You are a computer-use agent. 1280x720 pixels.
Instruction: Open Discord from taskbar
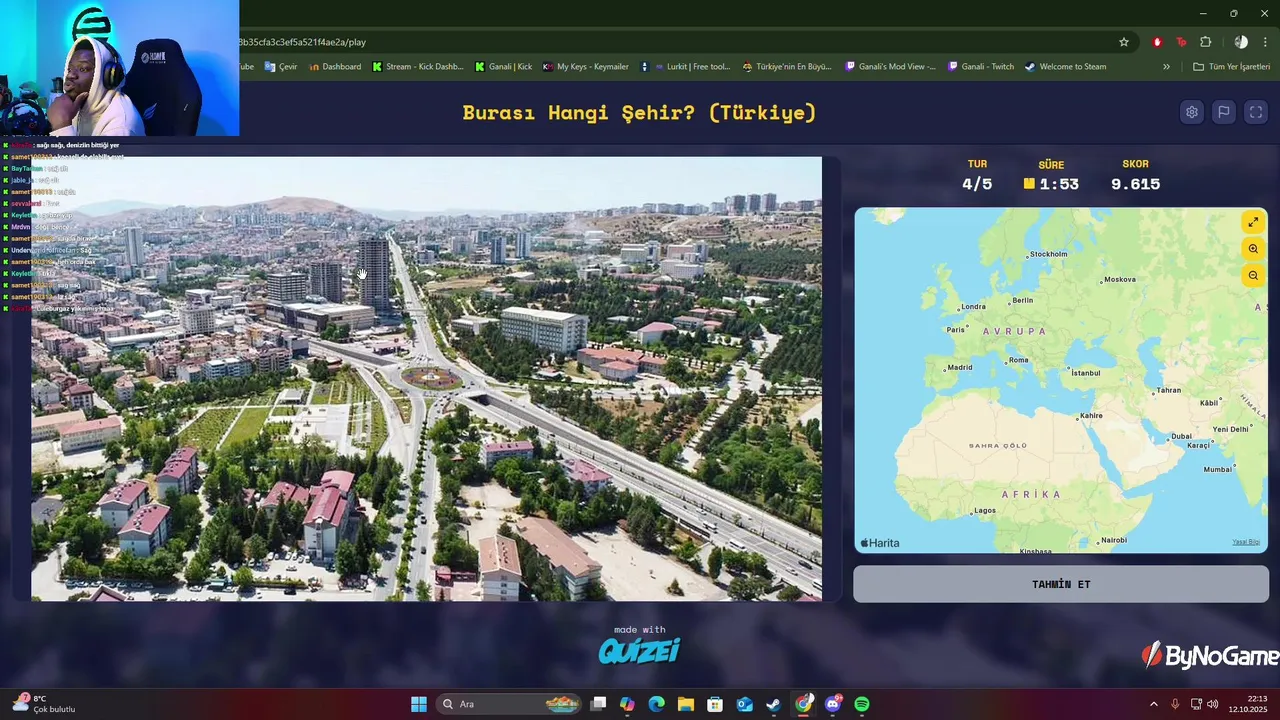[x=833, y=704]
